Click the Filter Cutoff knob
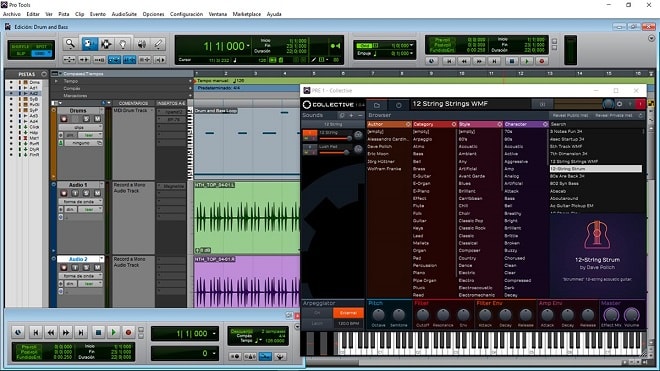This screenshot has height=371, width=660. coord(423,315)
